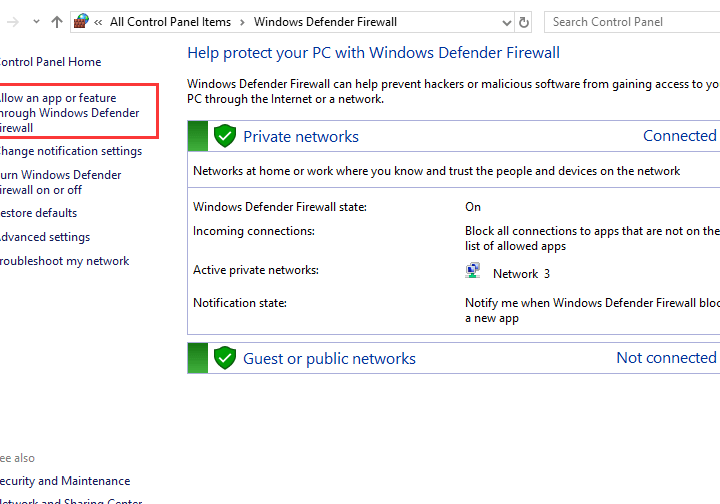Click the Incoming connections label

(253, 231)
